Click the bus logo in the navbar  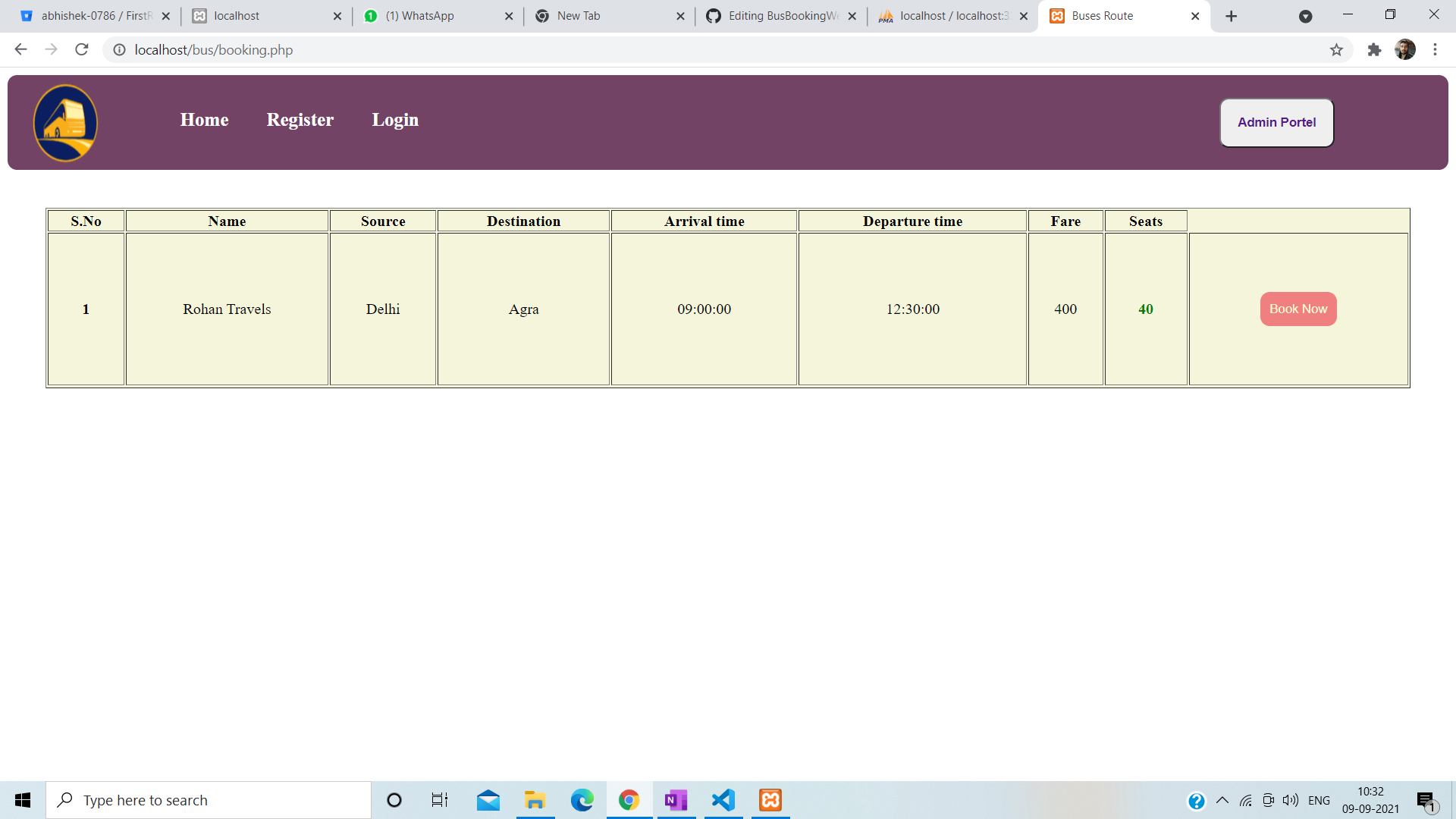tap(65, 122)
